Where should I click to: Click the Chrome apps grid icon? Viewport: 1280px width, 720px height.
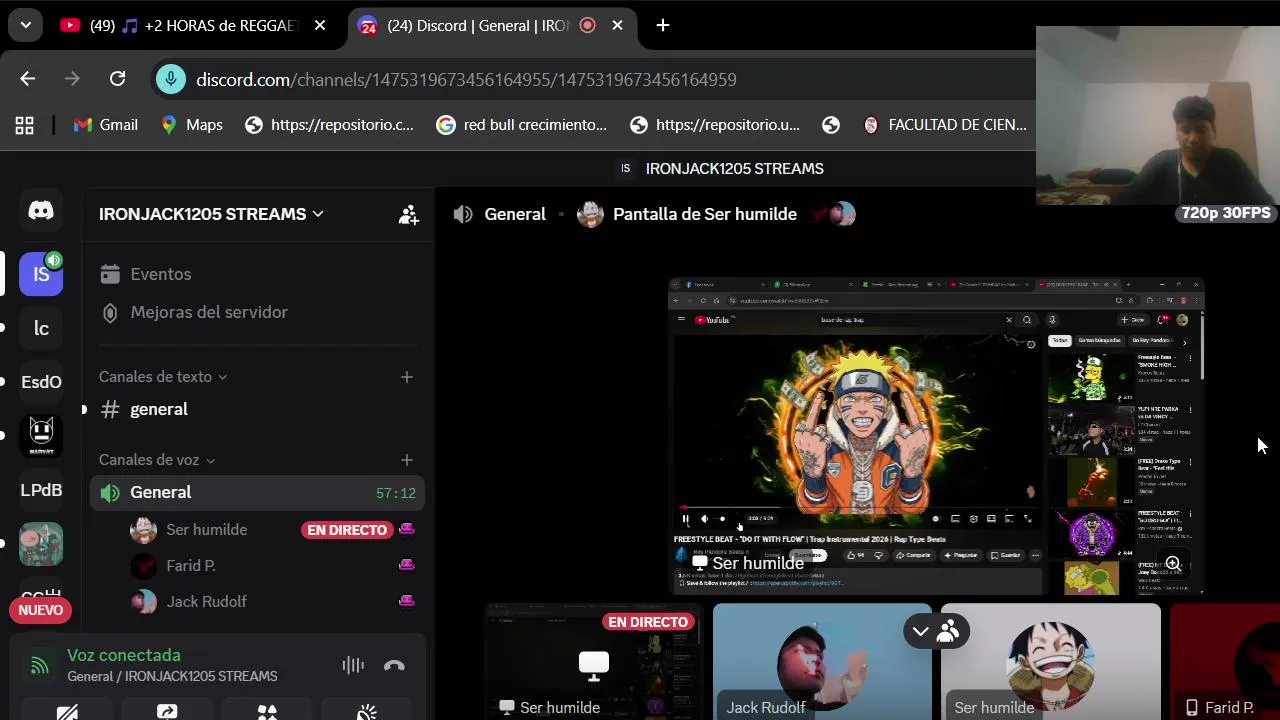pos(25,125)
